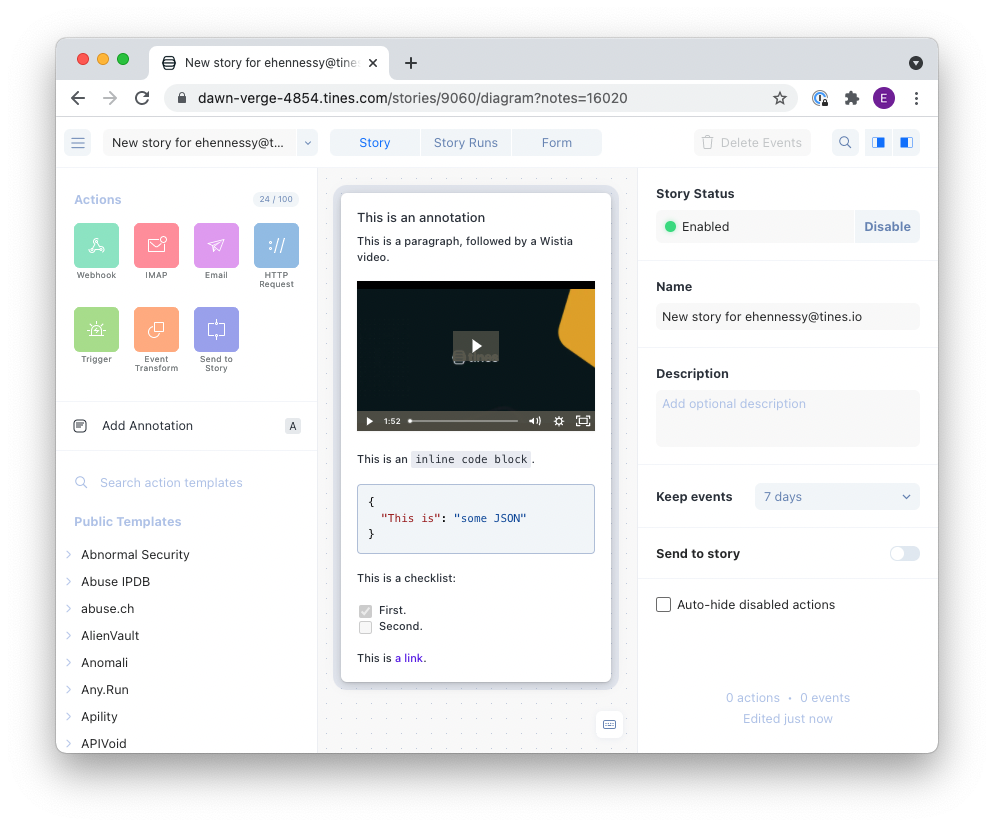Select the Email action icon
Image resolution: width=994 pixels, height=827 pixels.
point(216,245)
